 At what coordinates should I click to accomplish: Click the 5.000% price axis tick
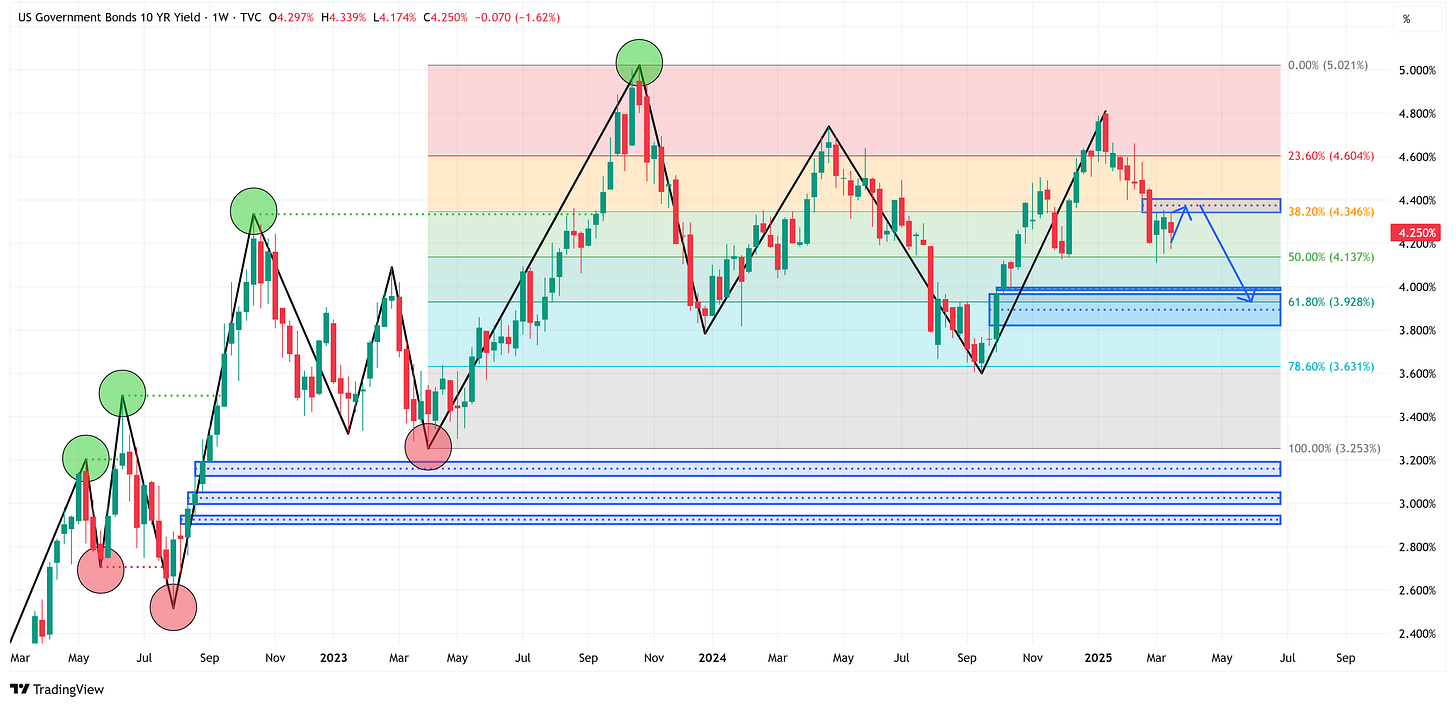tap(1419, 71)
